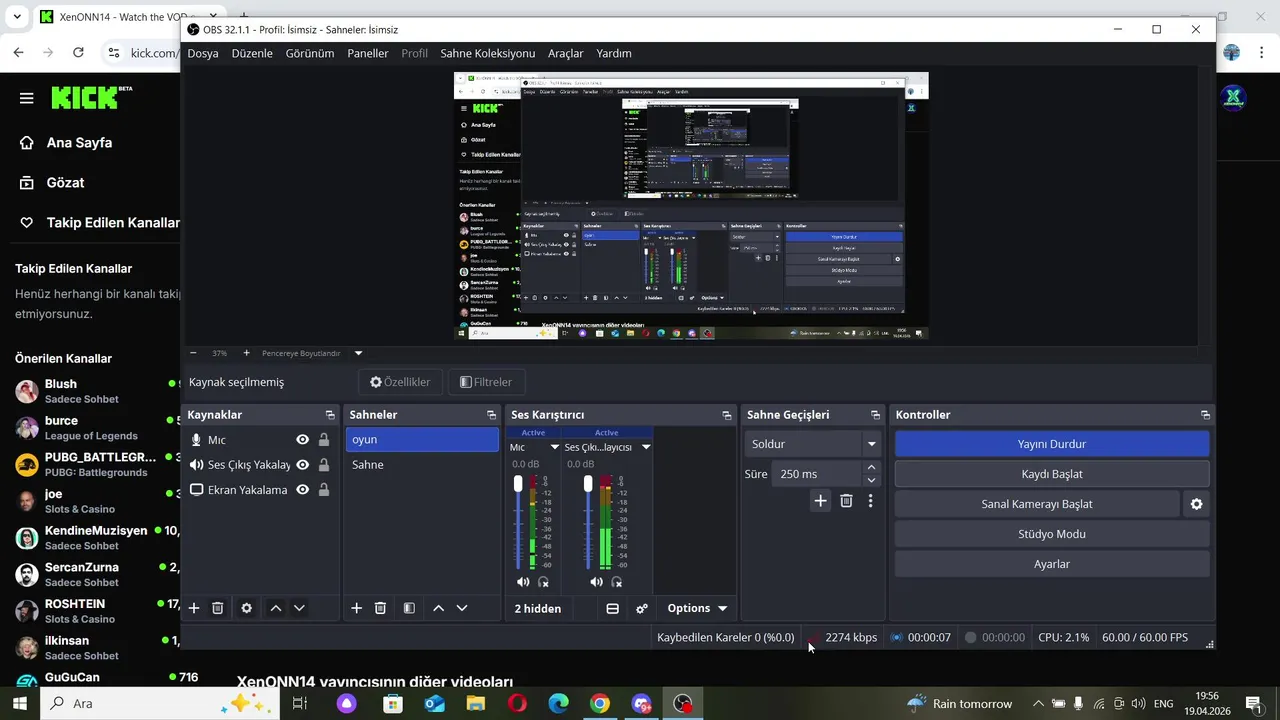
Task: Add a scene transition with plus icon
Action: click(x=820, y=501)
